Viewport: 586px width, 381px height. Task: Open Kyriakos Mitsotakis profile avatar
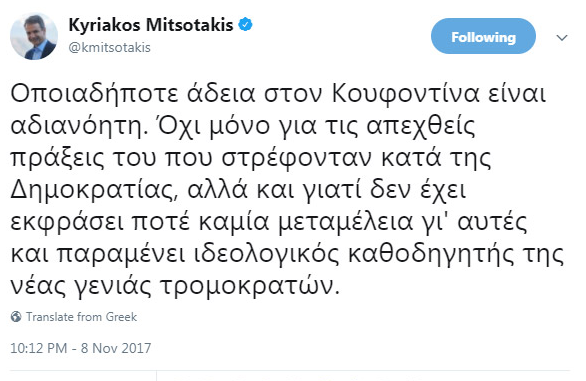(x=34, y=36)
